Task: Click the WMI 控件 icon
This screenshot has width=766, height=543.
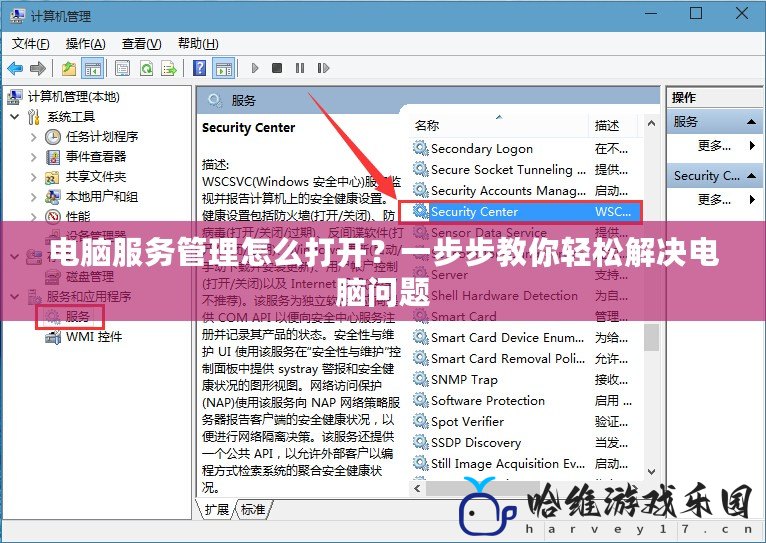Action: [53, 337]
